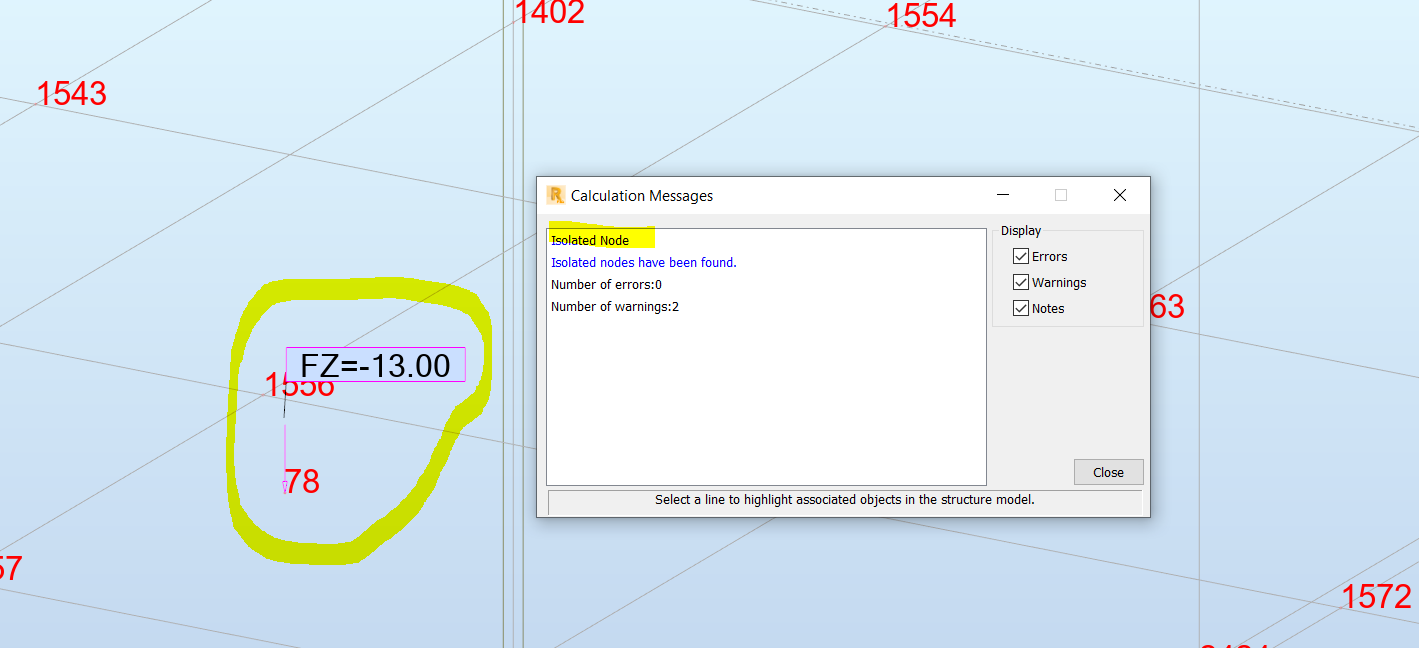
Task: Click the 'Number of warnings:2' message line
Action: click(614, 306)
